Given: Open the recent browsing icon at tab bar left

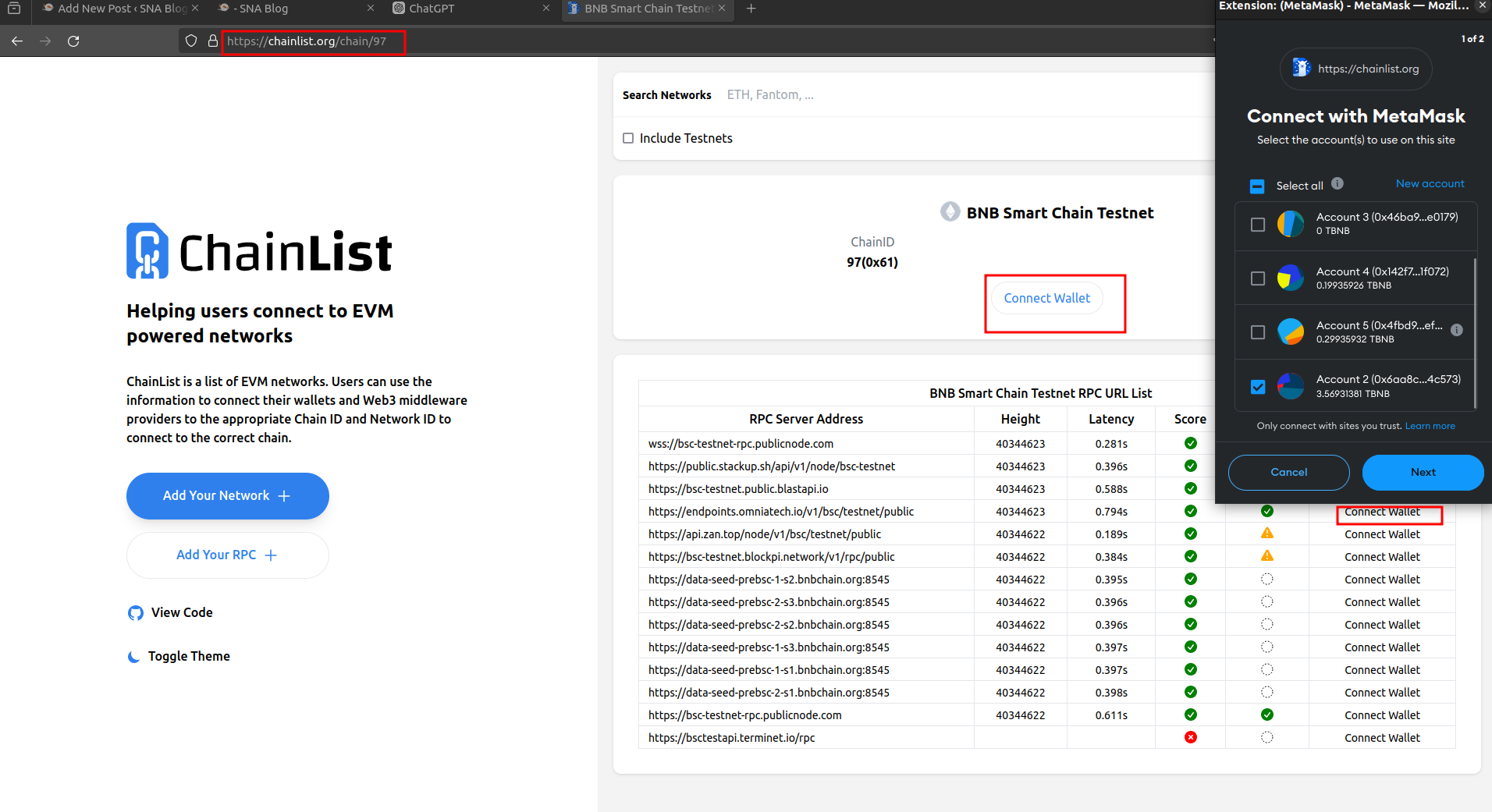Looking at the screenshot, I should [14, 9].
